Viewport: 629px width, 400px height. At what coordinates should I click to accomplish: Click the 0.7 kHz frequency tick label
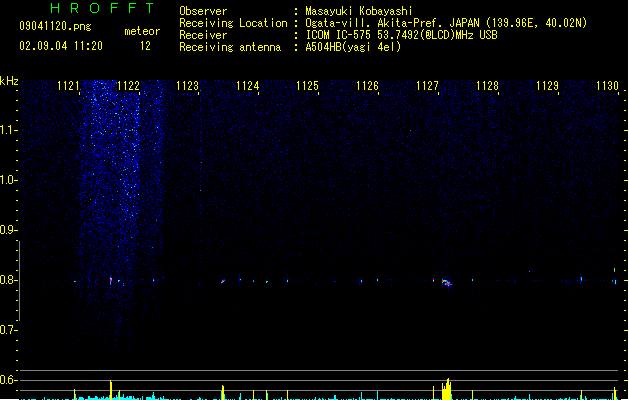pyautogui.click(x=8, y=330)
